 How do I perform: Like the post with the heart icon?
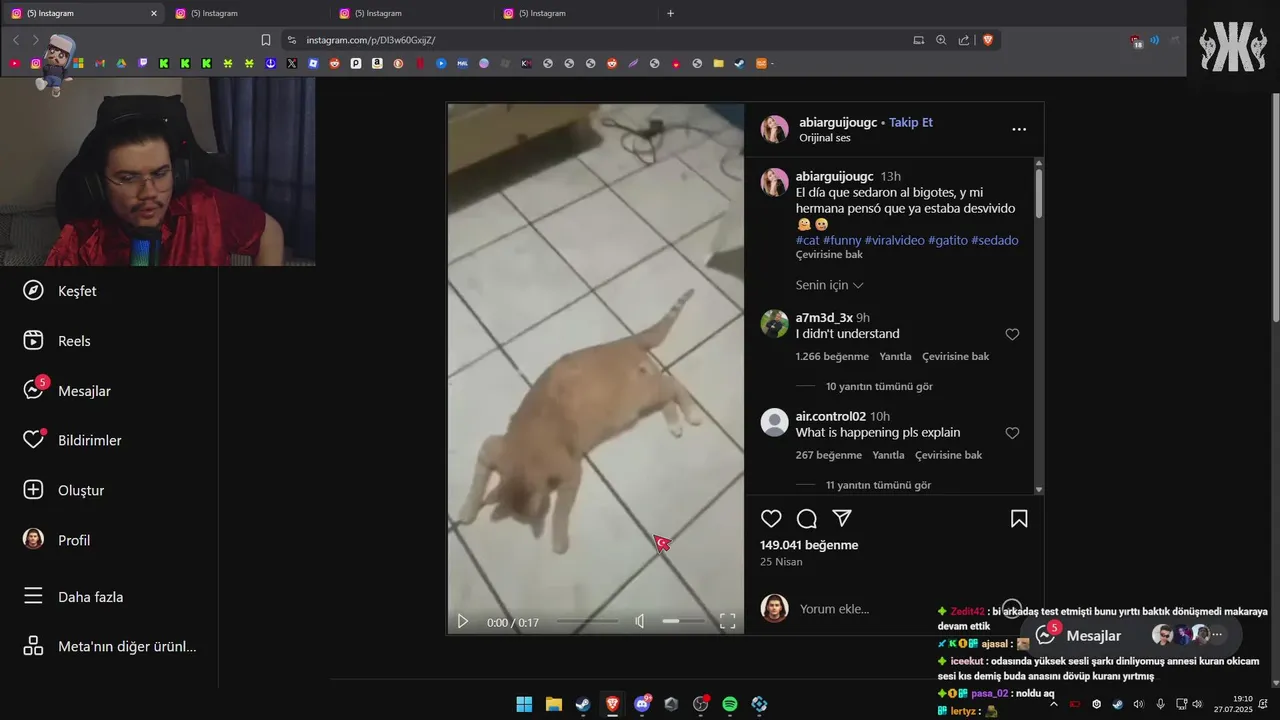click(771, 518)
